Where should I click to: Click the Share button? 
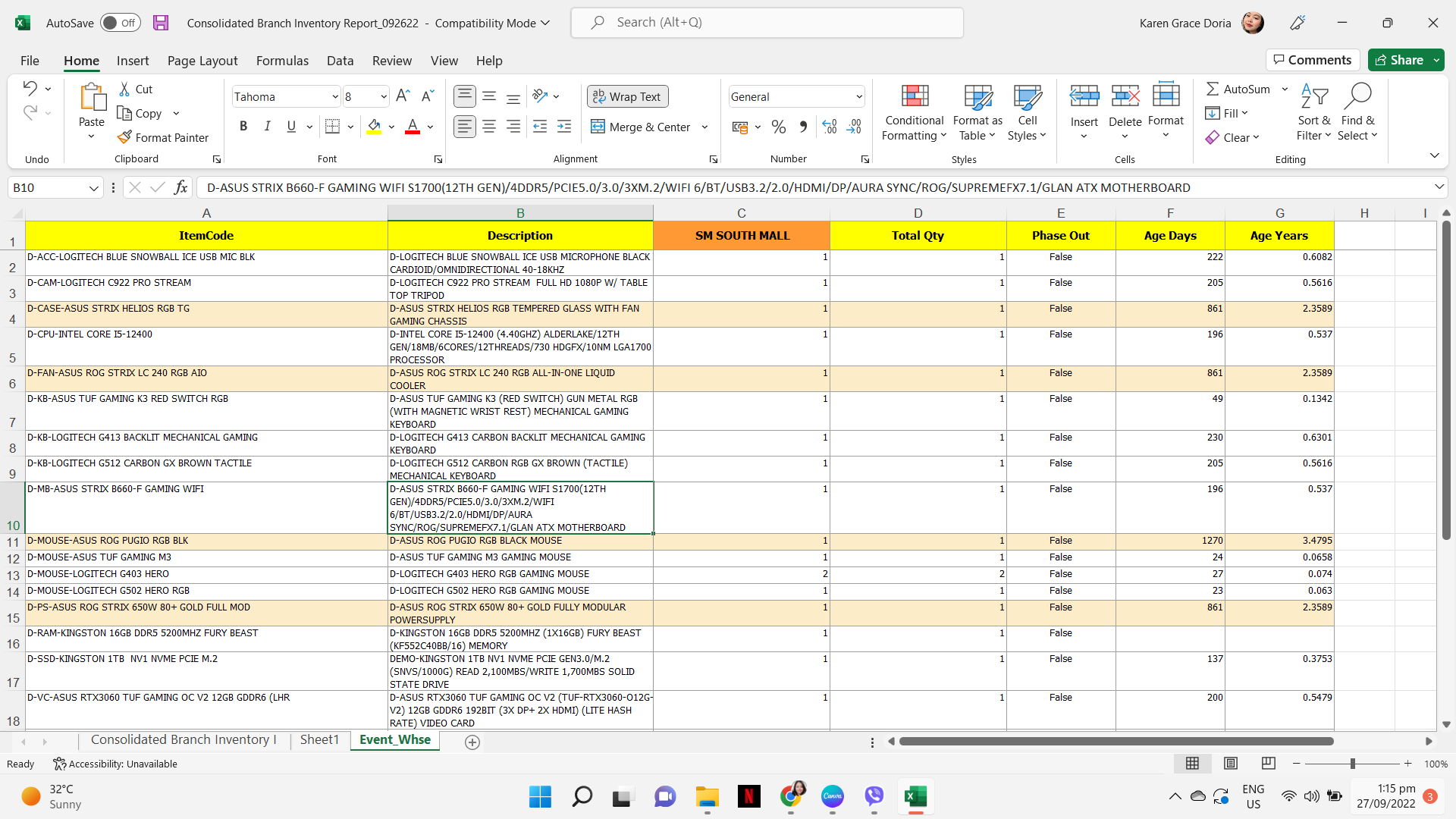tap(1407, 60)
